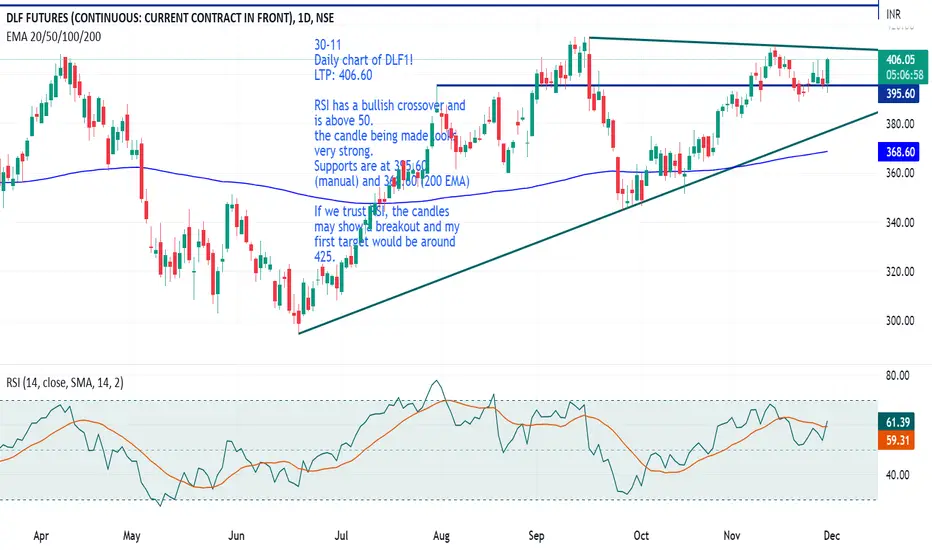The width and height of the screenshot is (932, 550).
Task: Click the 406.05 current price label
Action: coord(900,59)
